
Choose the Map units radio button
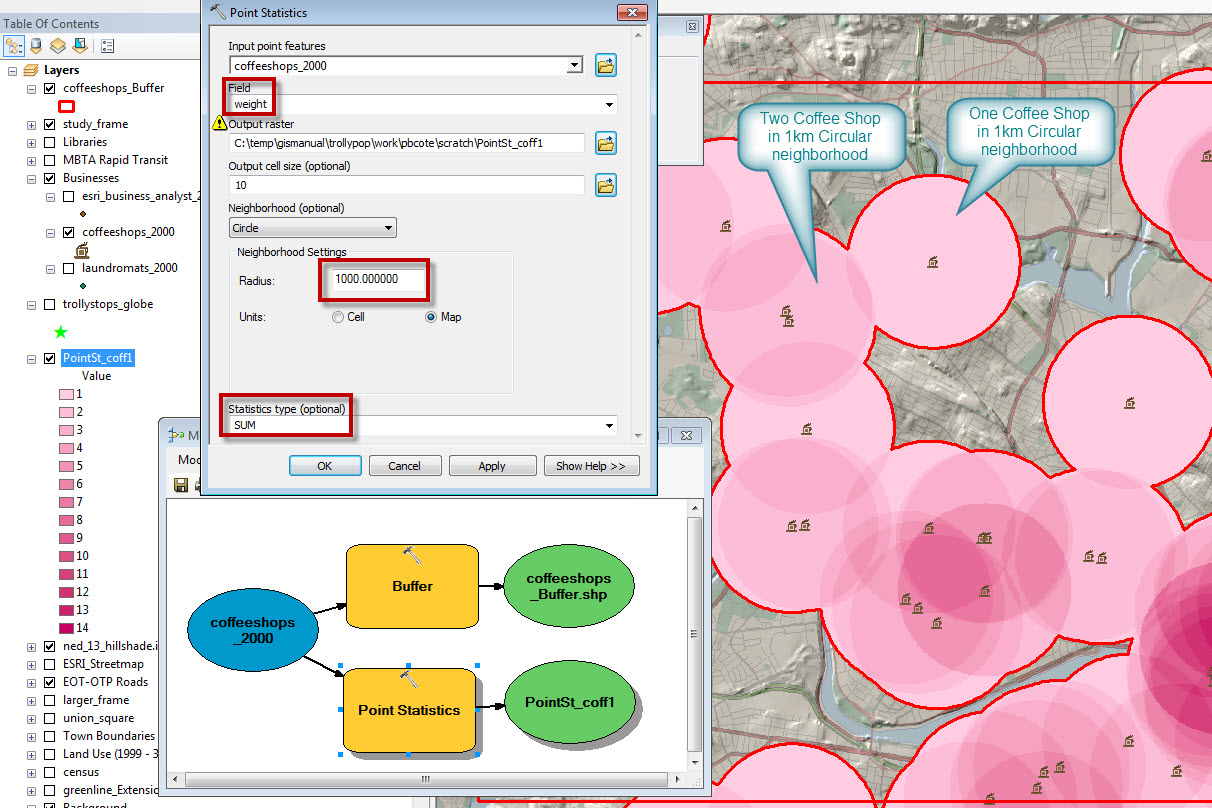(430, 316)
